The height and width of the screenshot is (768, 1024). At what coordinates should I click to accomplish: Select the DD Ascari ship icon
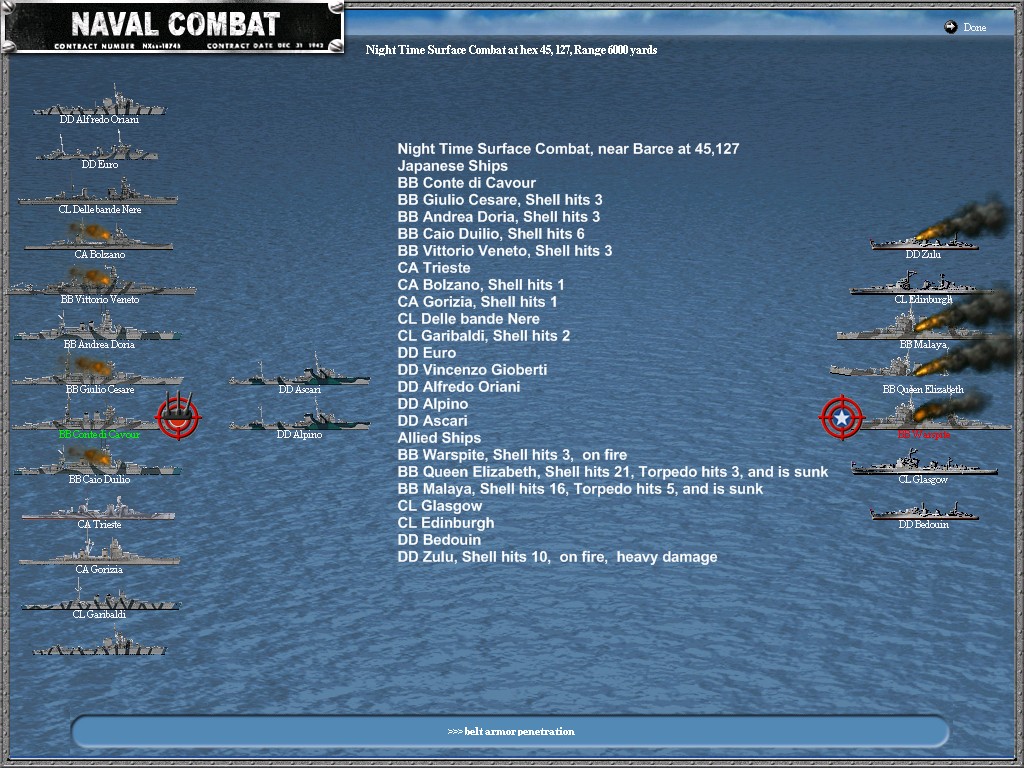pyautogui.click(x=300, y=371)
